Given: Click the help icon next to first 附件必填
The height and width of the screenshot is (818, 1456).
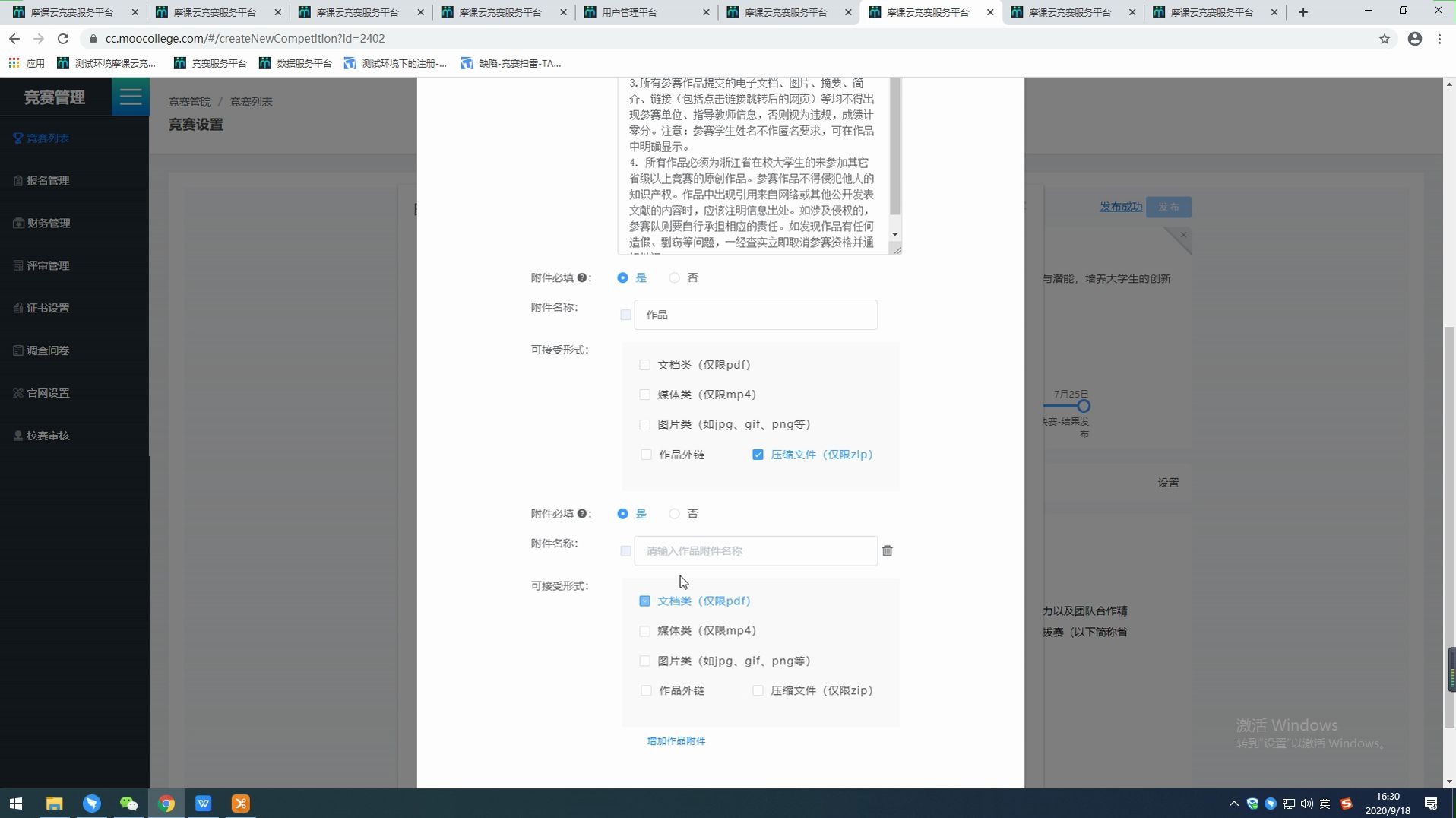Looking at the screenshot, I should point(581,277).
